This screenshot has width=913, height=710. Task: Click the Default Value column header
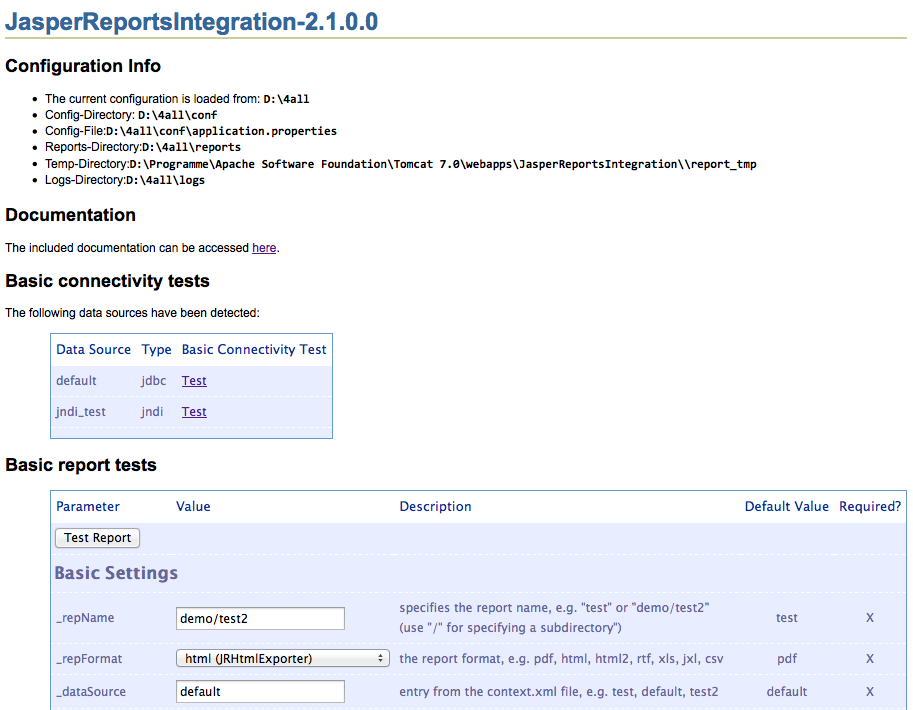(786, 507)
